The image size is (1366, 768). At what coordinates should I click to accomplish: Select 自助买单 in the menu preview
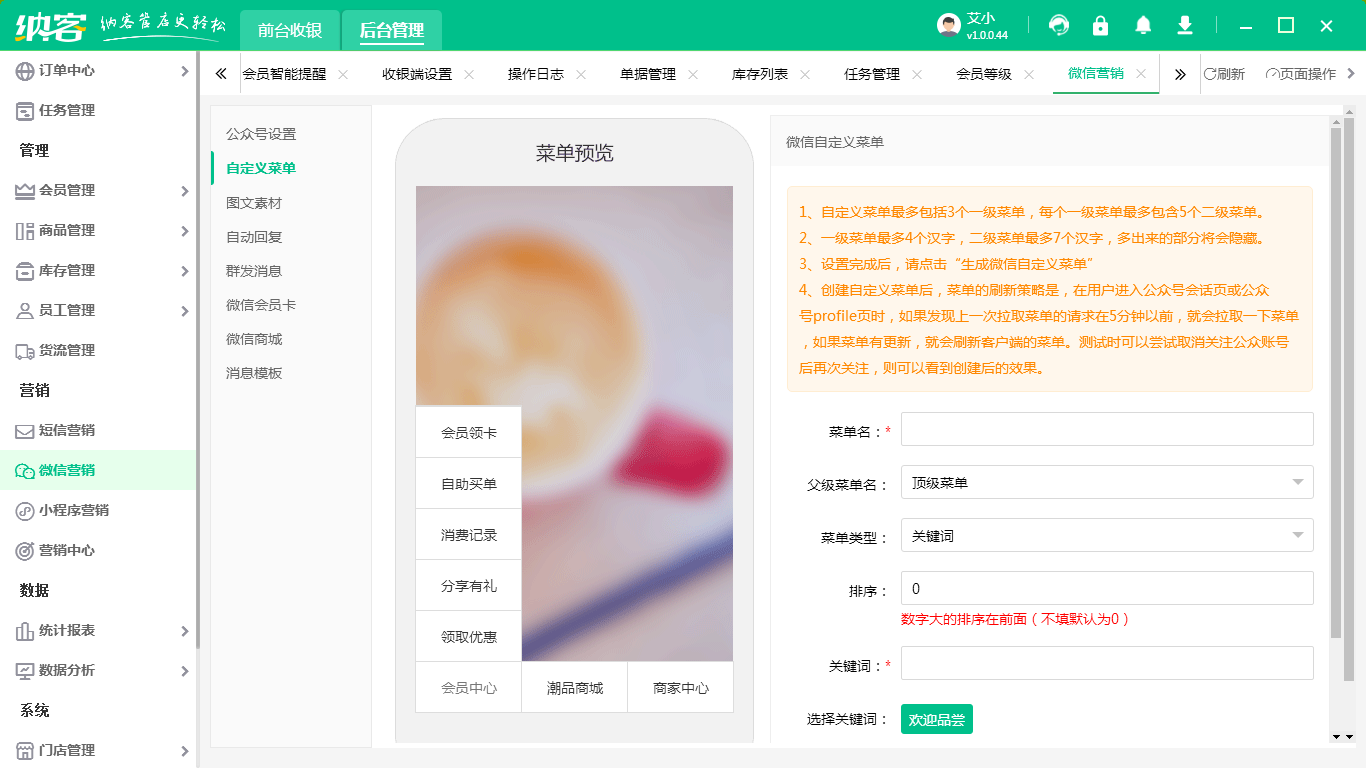(x=468, y=484)
